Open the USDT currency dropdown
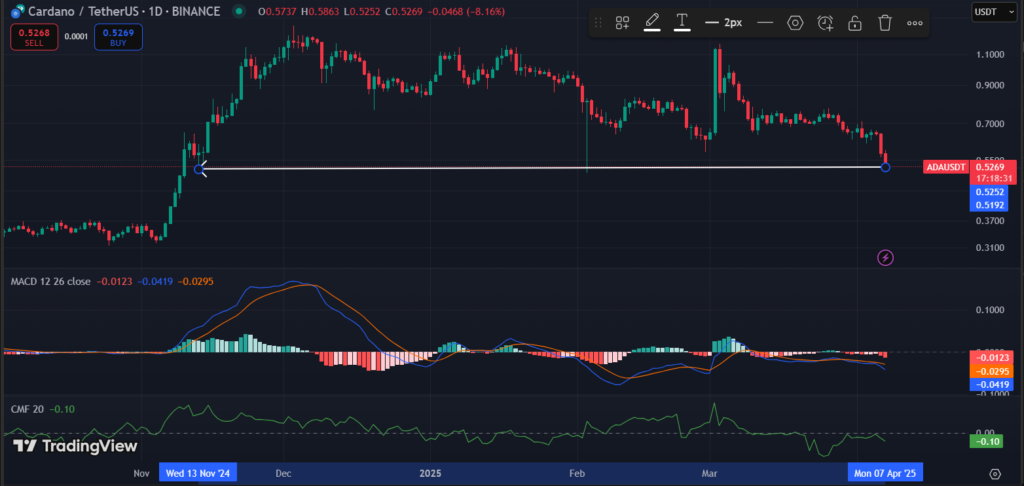1024x486 pixels. 990,11
